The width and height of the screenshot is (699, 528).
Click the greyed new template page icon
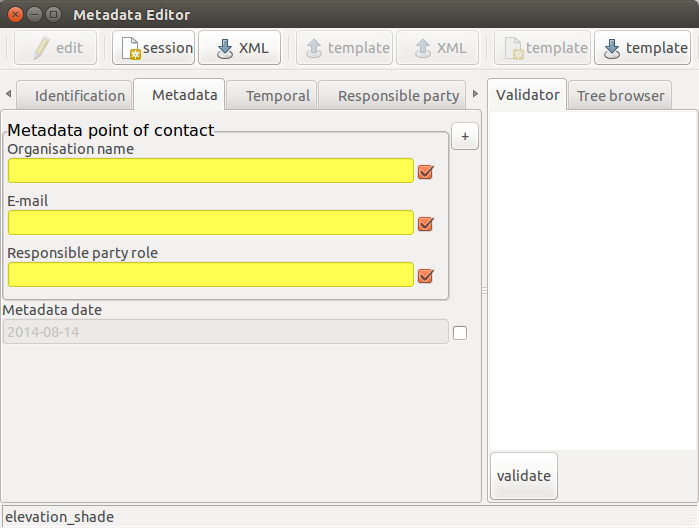click(543, 48)
